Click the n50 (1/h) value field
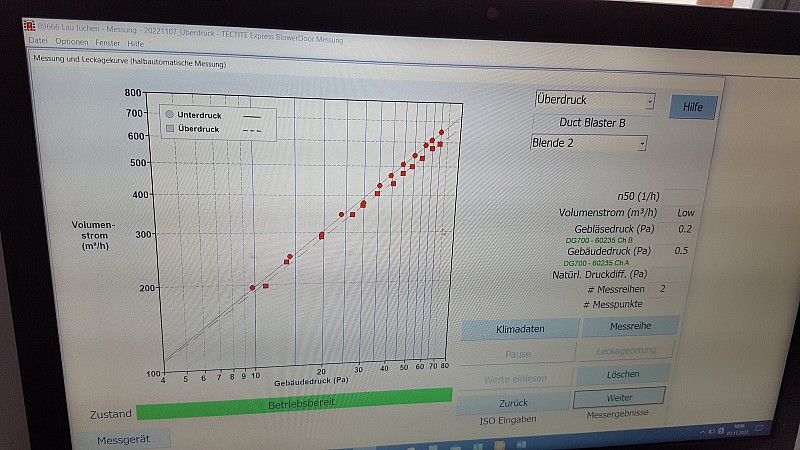The image size is (800, 450). click(681, 197)
